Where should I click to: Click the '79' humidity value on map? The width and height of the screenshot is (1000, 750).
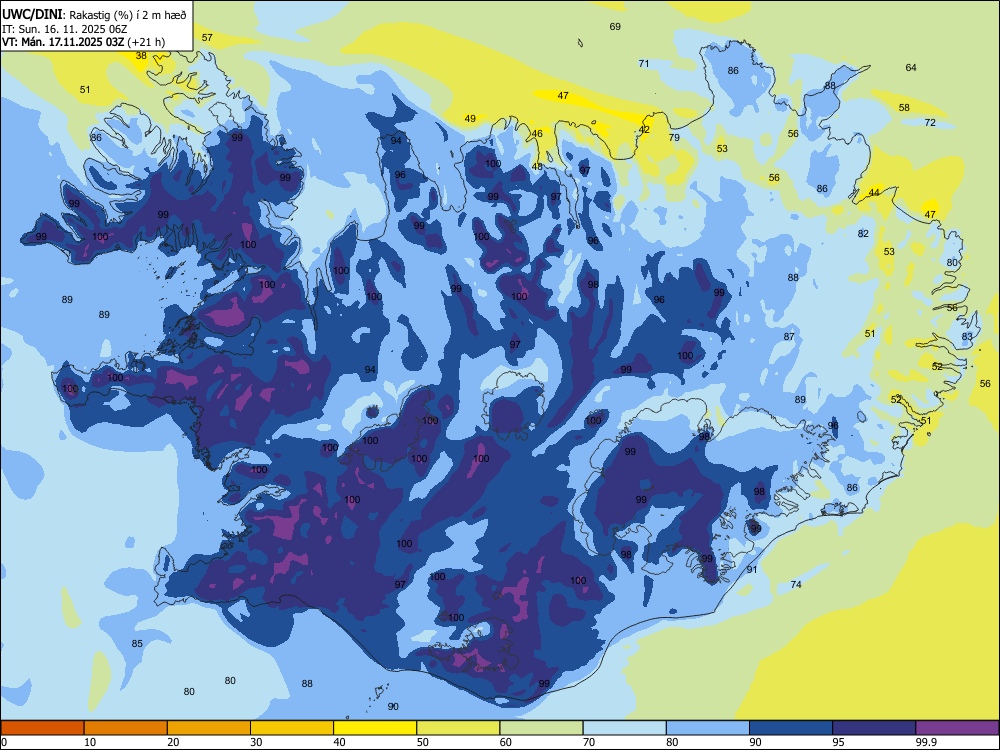click(674, 138)
